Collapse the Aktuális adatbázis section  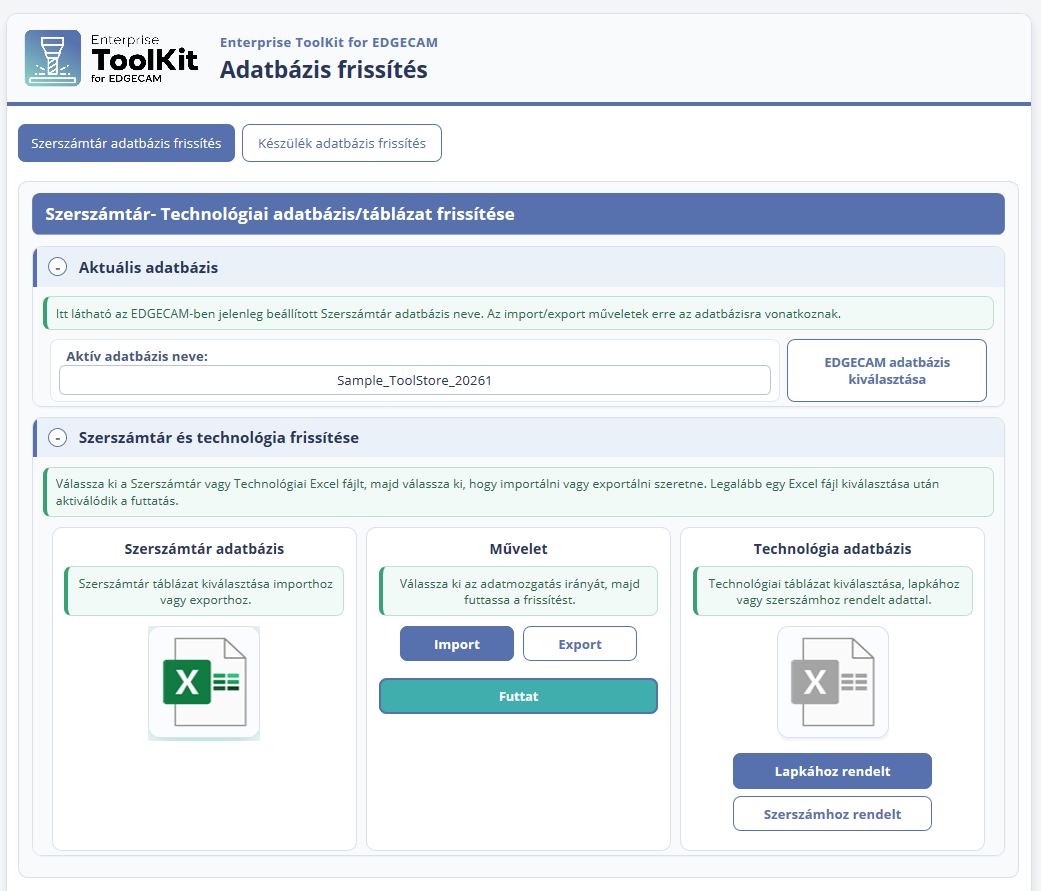pos(58,268)
